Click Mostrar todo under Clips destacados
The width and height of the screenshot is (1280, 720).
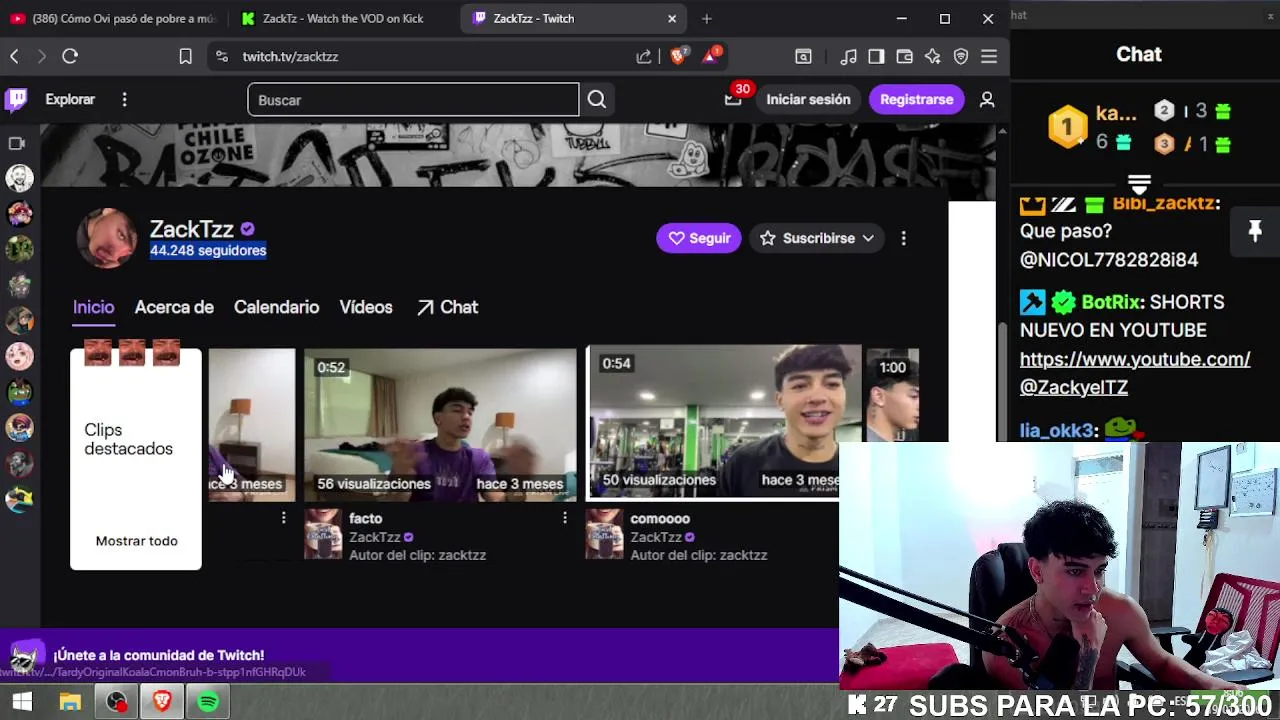(x=136, y=540)
